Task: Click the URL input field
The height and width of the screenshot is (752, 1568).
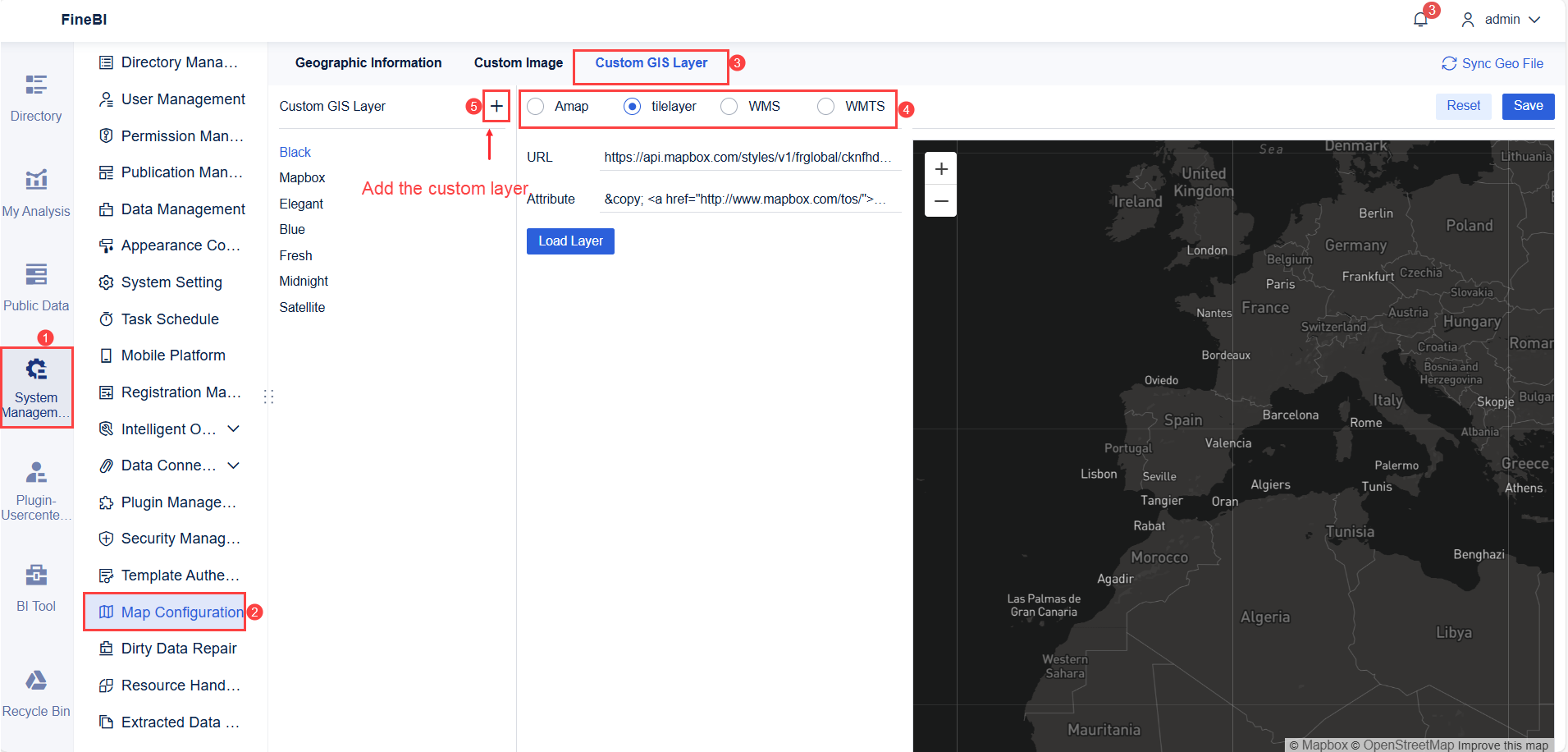Action: [x=750, y=157]
